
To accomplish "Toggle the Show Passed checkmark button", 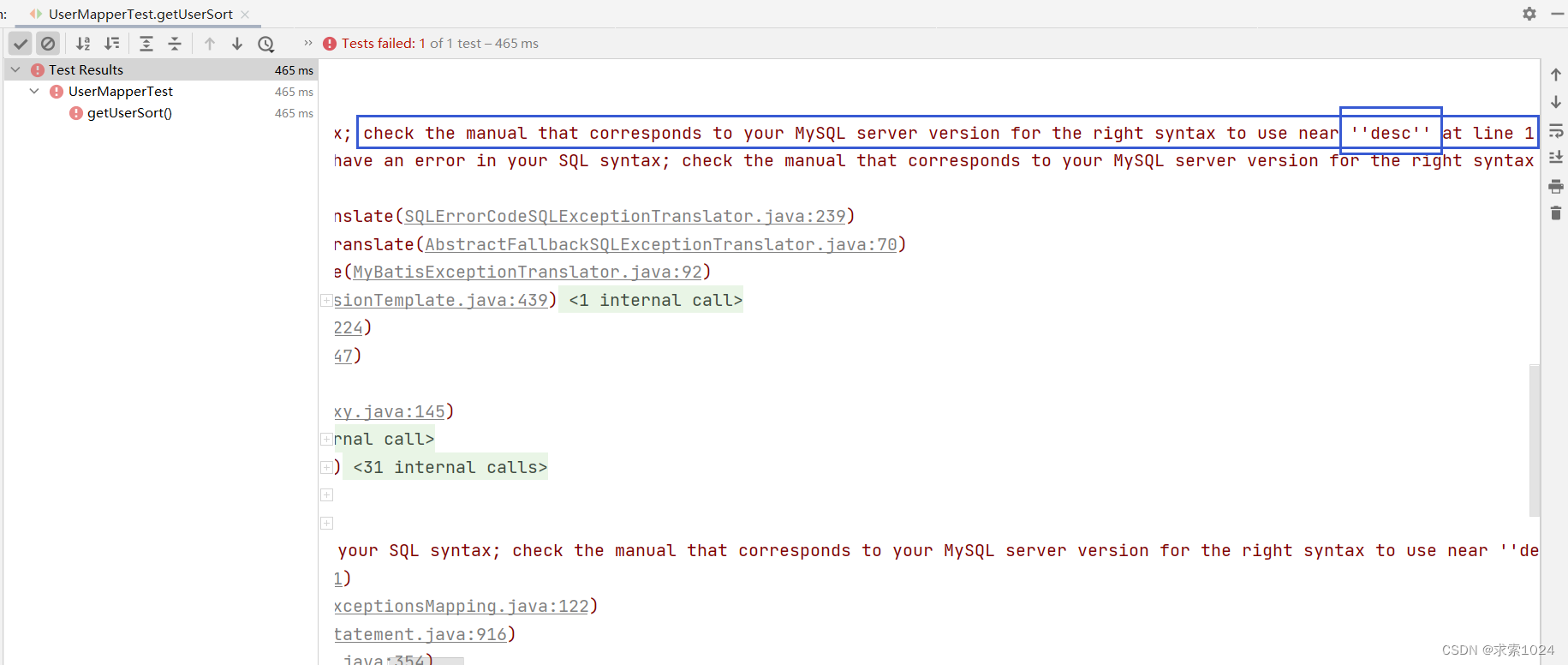I will coord(21,44).
